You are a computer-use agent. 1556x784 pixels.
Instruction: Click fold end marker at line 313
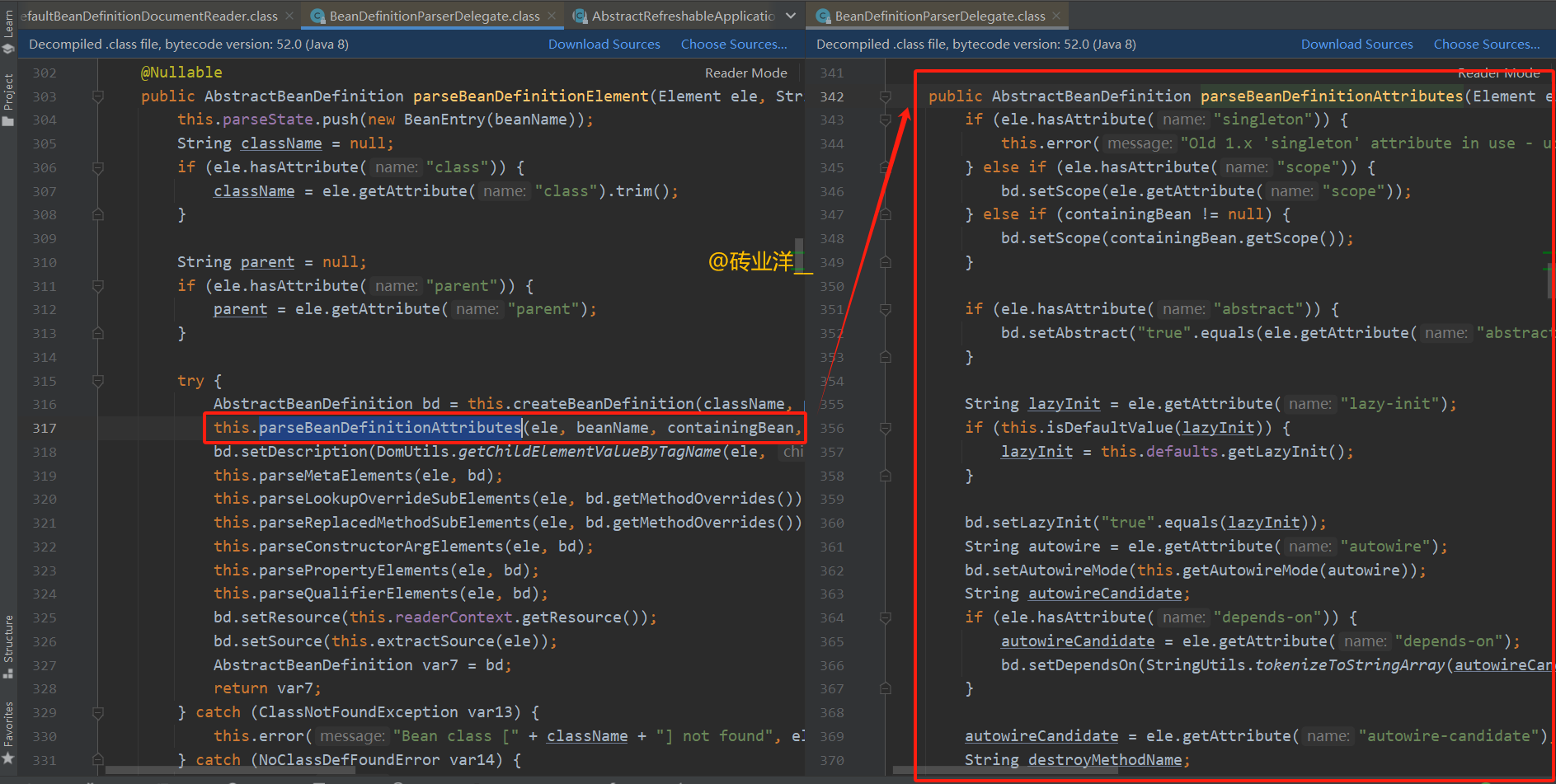[98, 334]
